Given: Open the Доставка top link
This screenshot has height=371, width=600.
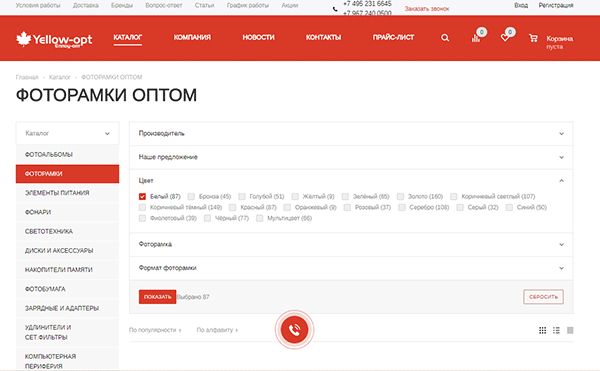Looking at the screenshot, I should point(86,5).
